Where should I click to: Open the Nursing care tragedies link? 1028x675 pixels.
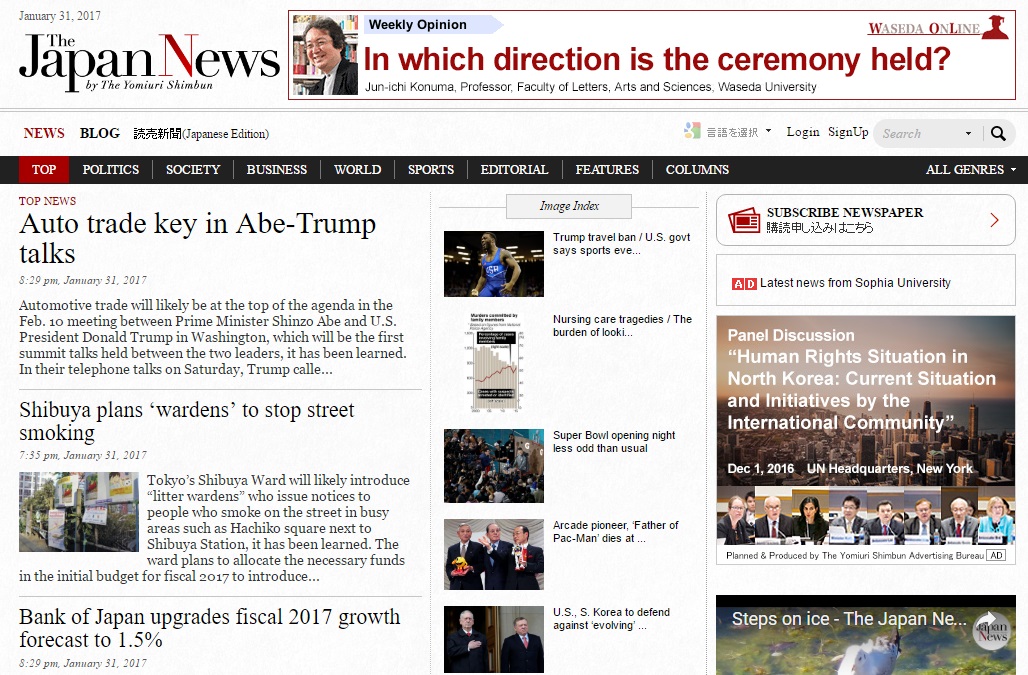622,326
